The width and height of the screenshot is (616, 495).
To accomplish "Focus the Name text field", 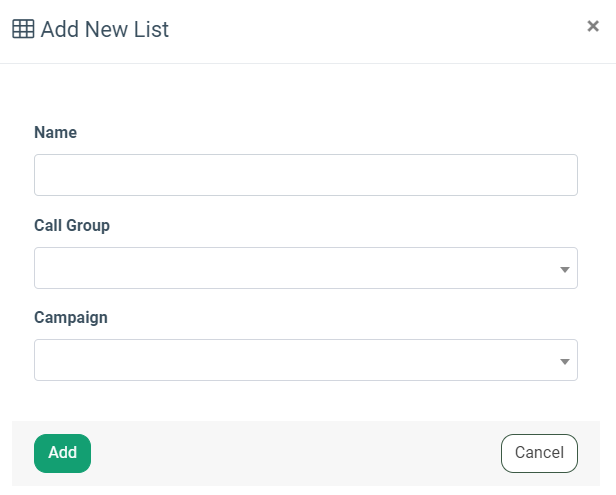I will click(305, 175).
